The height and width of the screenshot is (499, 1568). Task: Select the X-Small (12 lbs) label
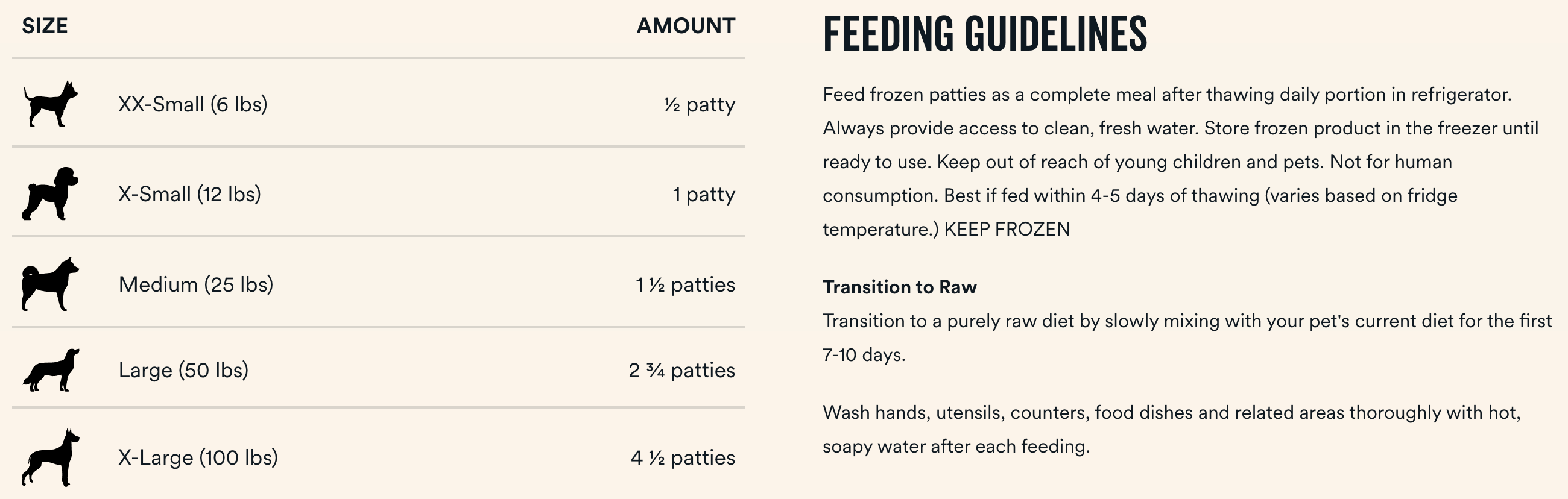click(x=189, y=194)
